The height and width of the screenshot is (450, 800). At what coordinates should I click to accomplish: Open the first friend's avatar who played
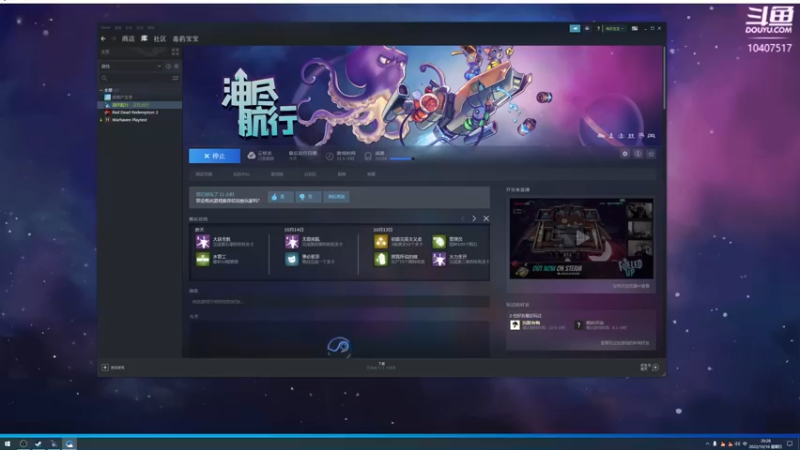pos(514,325)
